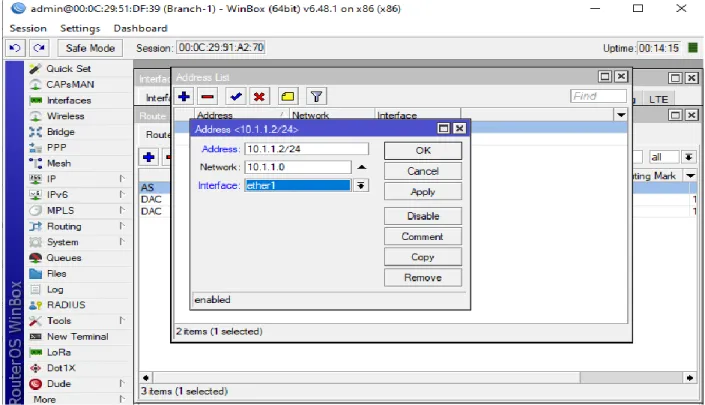Image resolution: width=705 pixels, height=405 pixels.
Task: Open the Dashboard menu
Action: [140, 28]
